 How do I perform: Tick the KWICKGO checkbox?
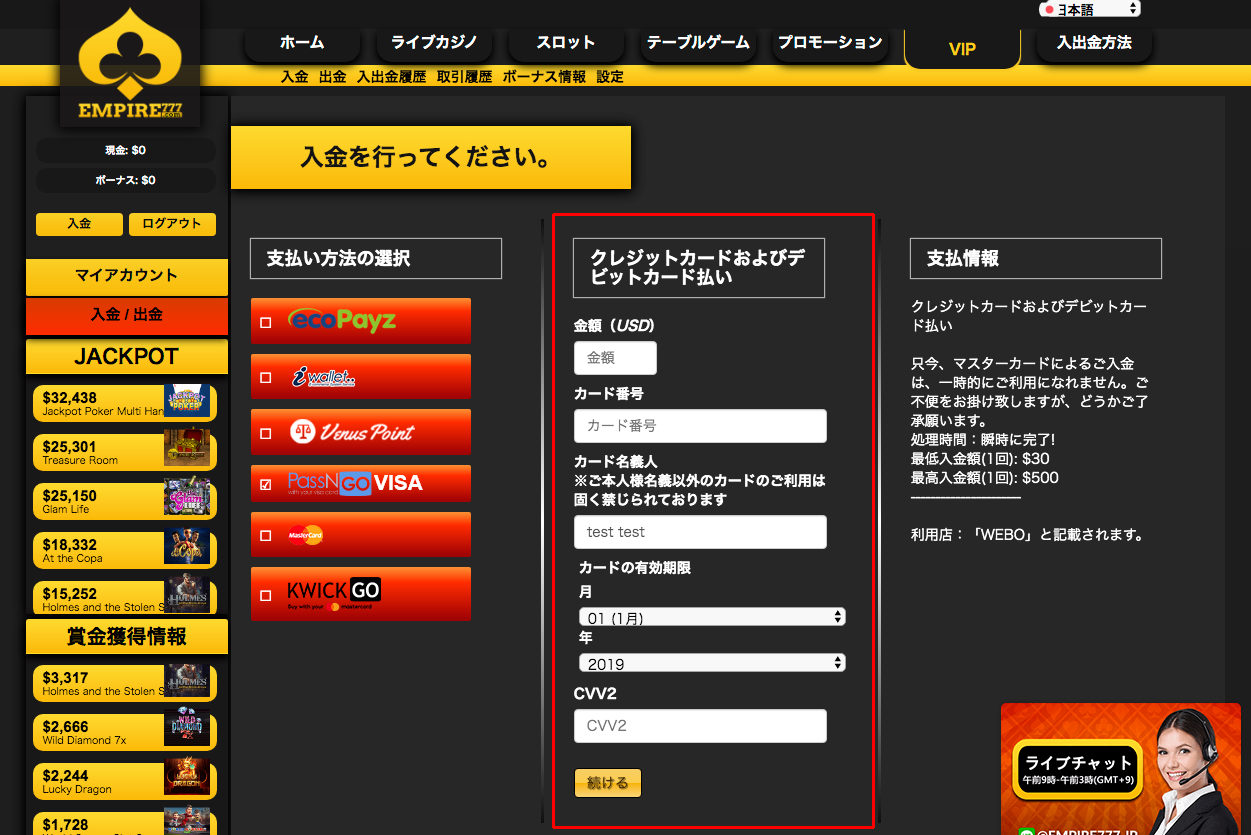pos(265,596)
